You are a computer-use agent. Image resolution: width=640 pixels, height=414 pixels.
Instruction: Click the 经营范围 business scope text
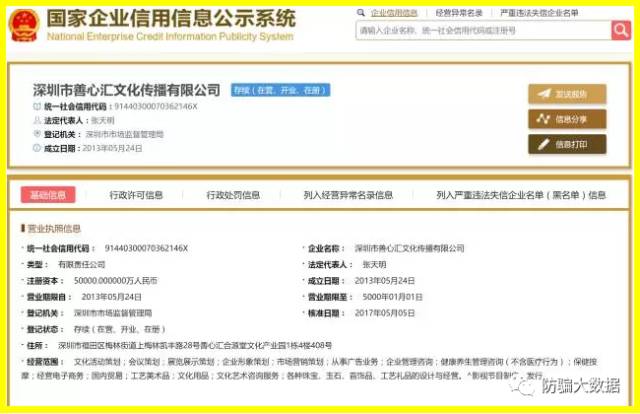click(309, 368)
